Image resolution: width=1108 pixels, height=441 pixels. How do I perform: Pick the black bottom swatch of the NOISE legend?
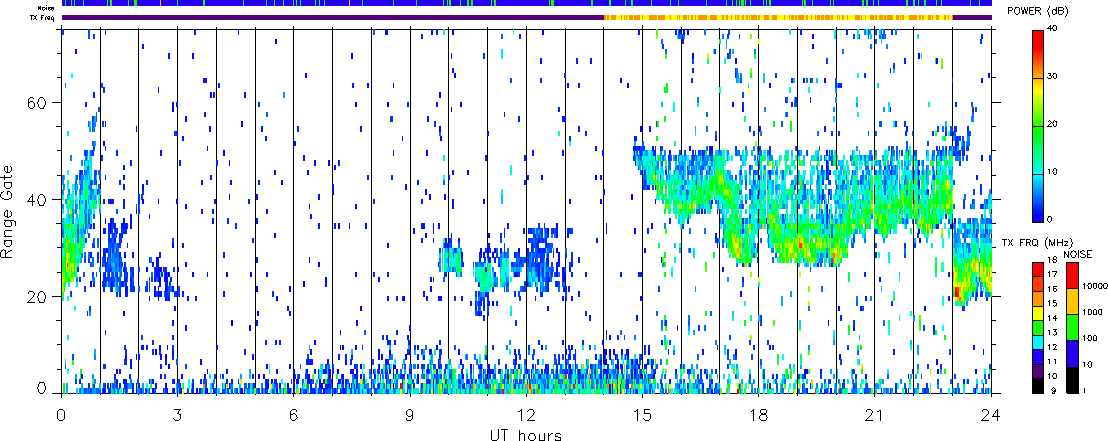(1073, 380)
